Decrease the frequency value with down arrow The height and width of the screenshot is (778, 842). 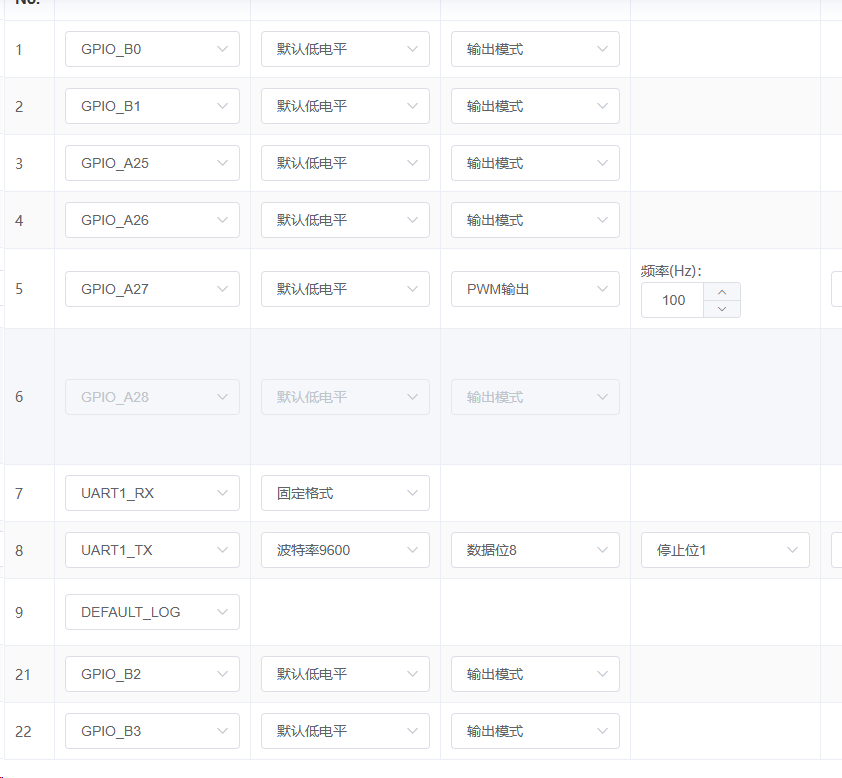[x=722, y=309]
